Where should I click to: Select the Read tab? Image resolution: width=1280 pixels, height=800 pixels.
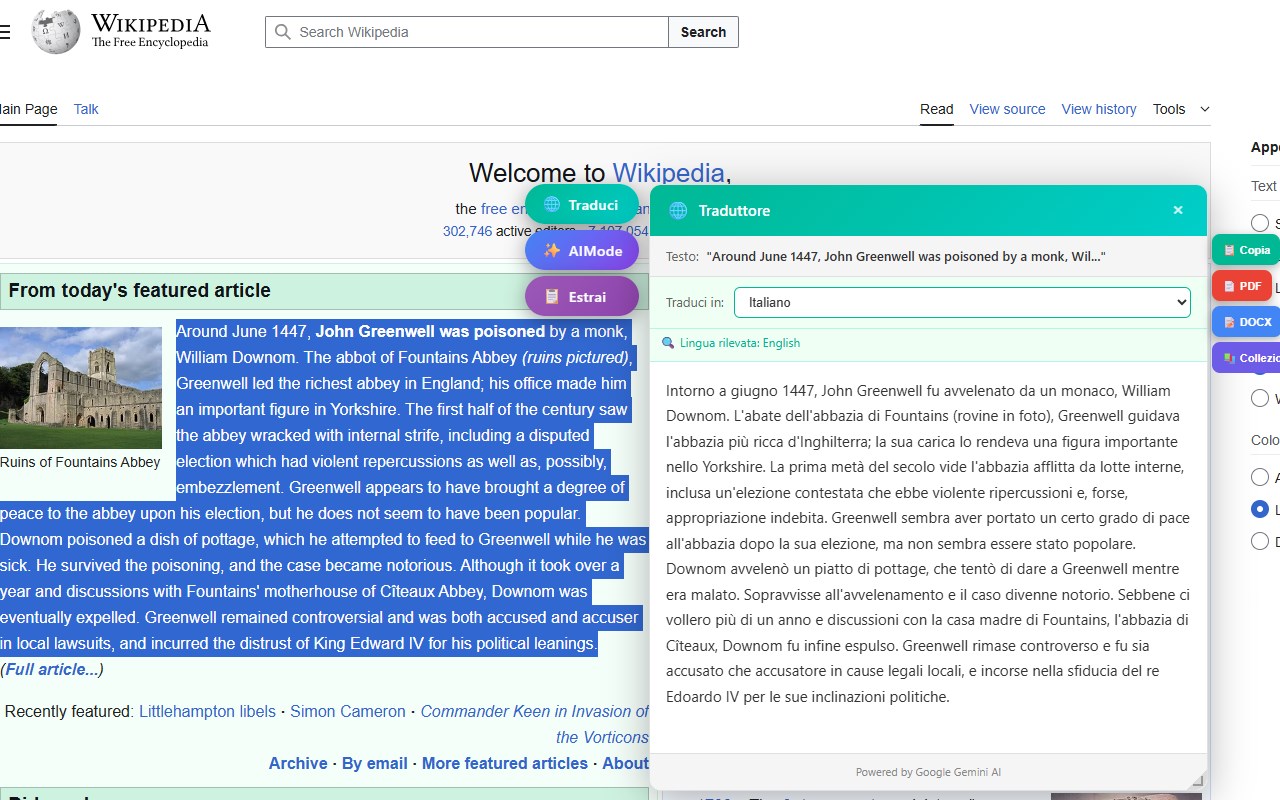pos(937,109)
